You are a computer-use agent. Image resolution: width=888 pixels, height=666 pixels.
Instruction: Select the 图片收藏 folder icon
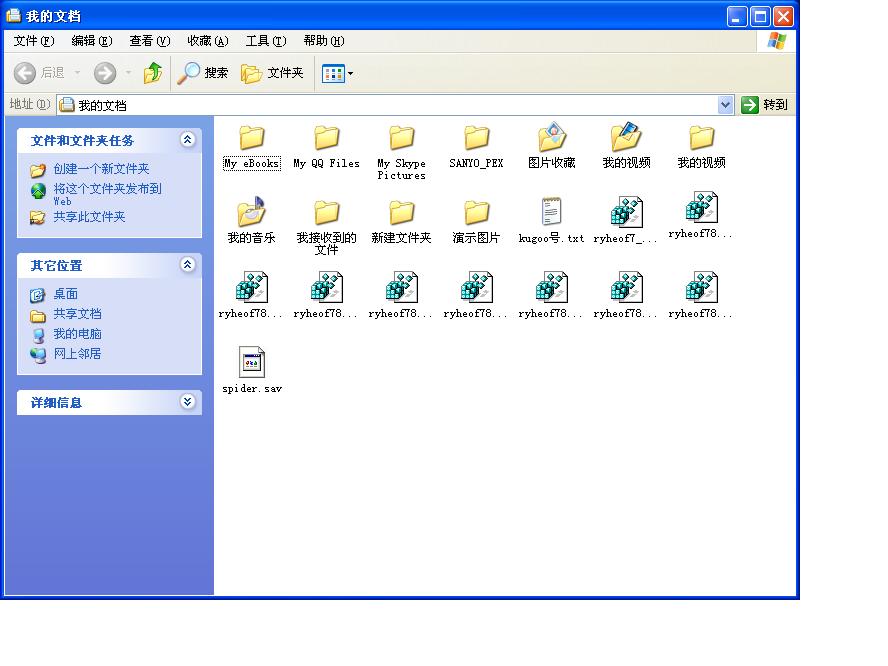tap(552, 138)
